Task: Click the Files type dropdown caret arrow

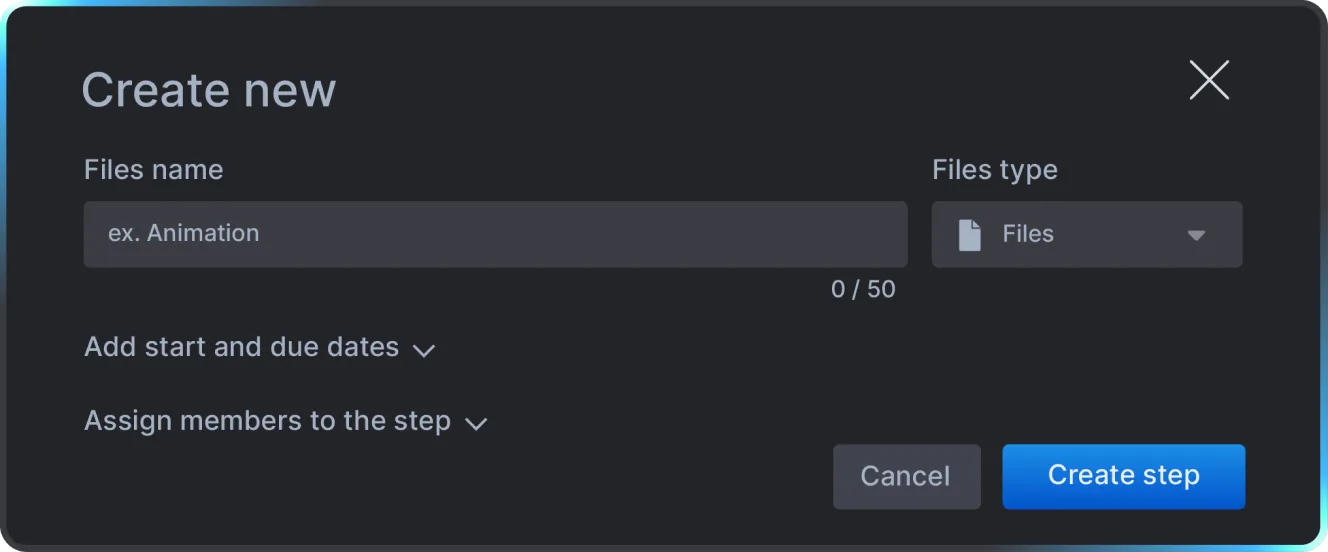Action: click(1196, 236)
